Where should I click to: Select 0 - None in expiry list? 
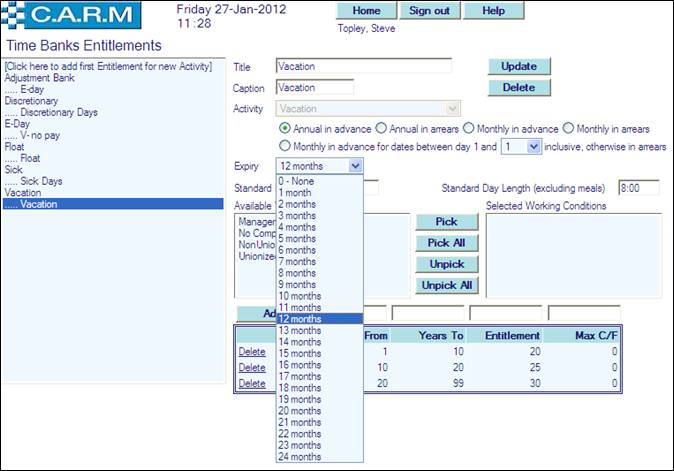pos(301,181)
